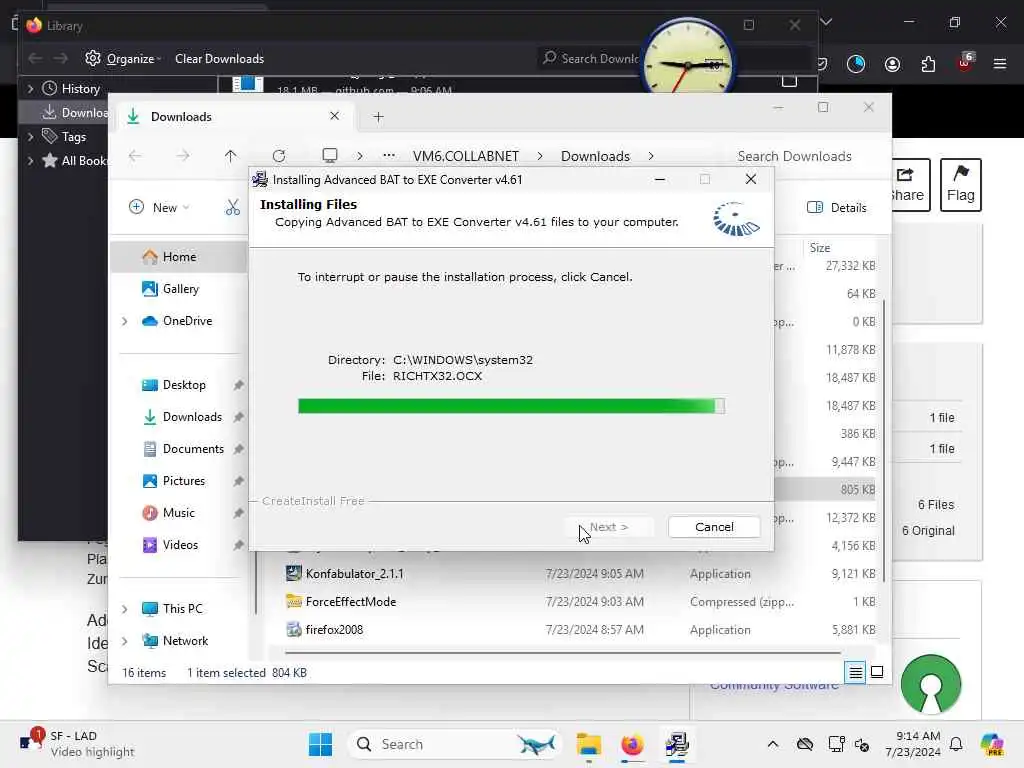Viewport: 1024px width, 768px height.
Task: Switch to large thumbnails view icon
Action: point(877,672)
